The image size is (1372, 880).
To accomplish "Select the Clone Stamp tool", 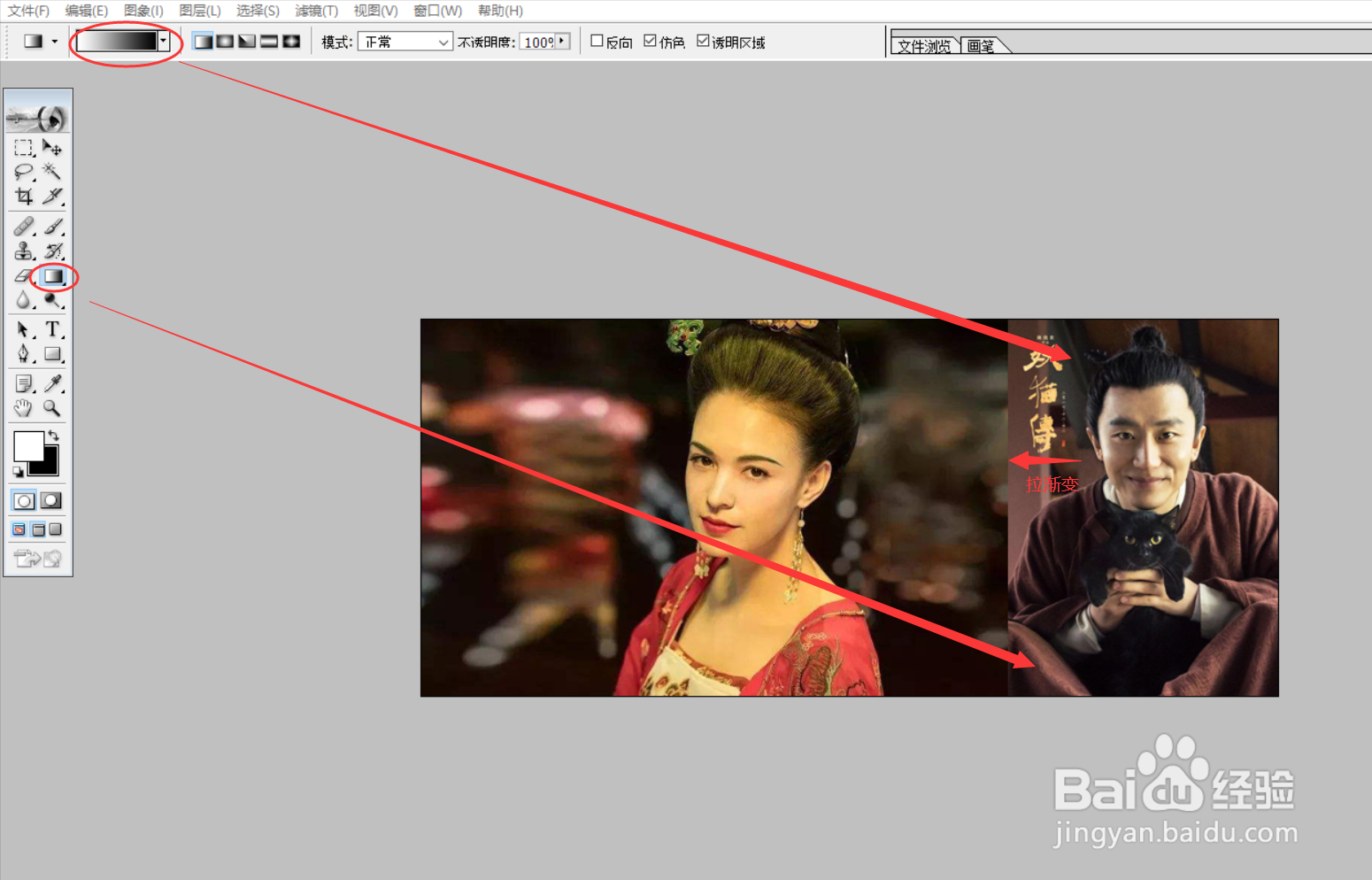I will point(24,251).
